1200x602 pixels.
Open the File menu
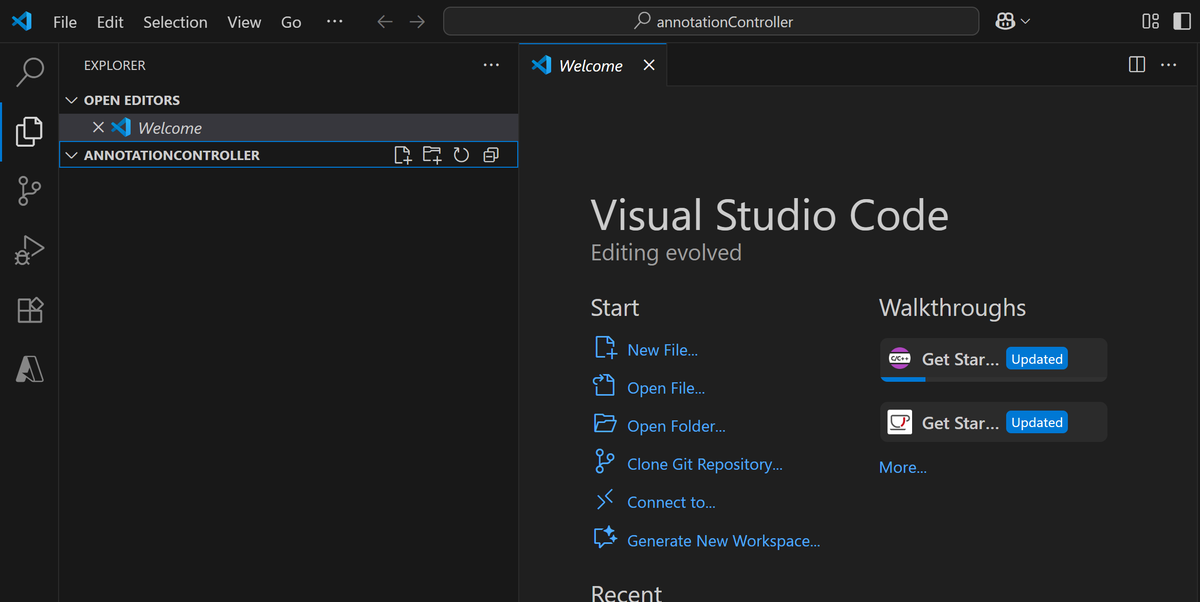(x=65, y=22)
